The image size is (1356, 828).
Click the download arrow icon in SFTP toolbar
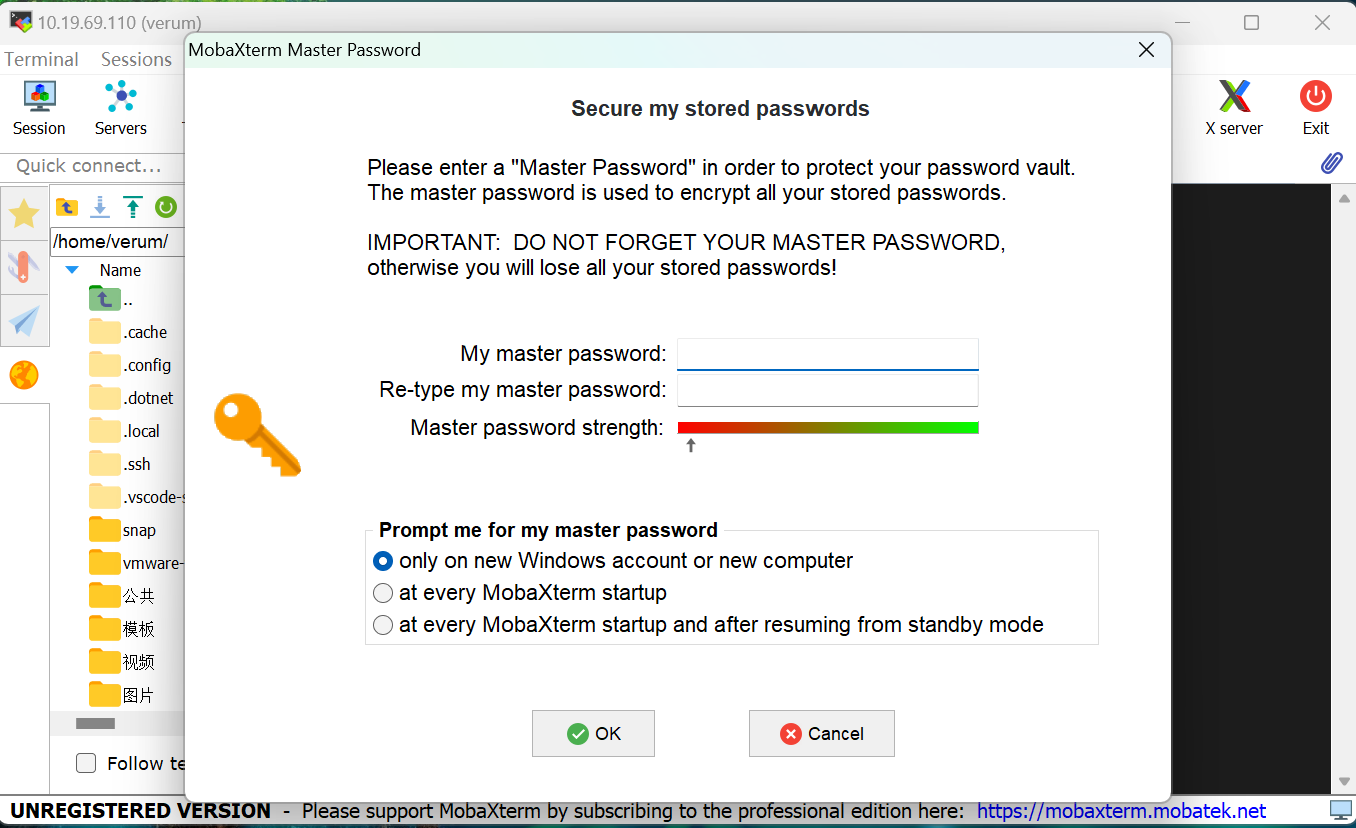[100, 207]
